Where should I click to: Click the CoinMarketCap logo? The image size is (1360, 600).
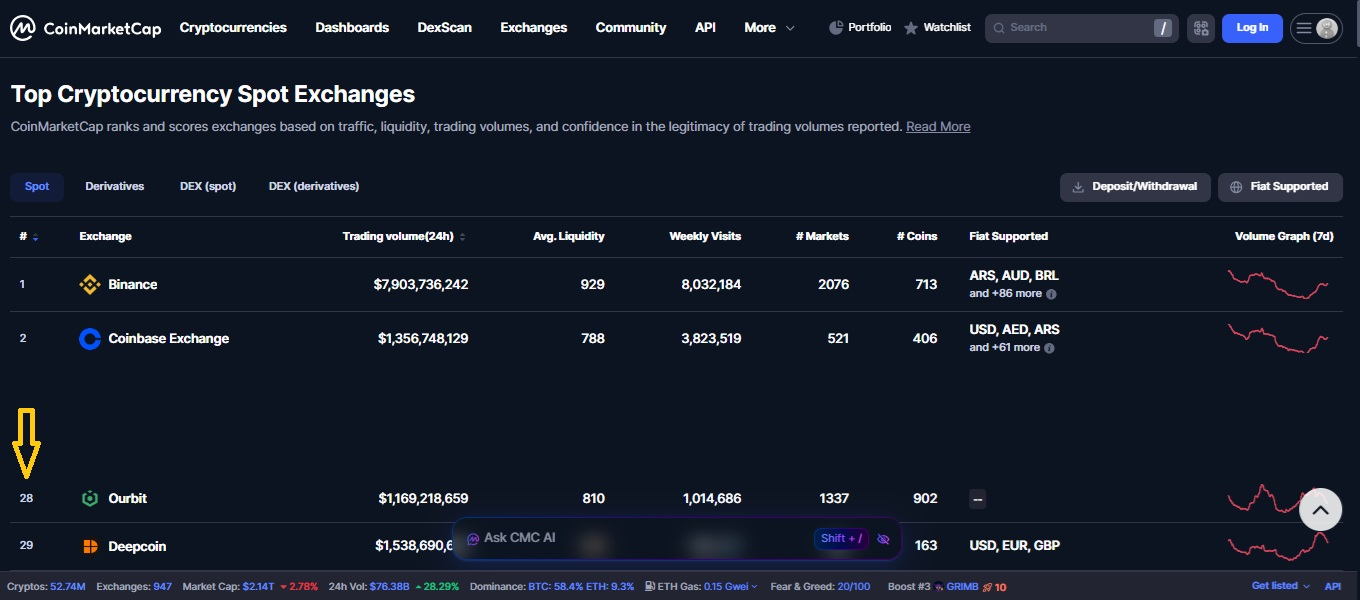point(86,28)
